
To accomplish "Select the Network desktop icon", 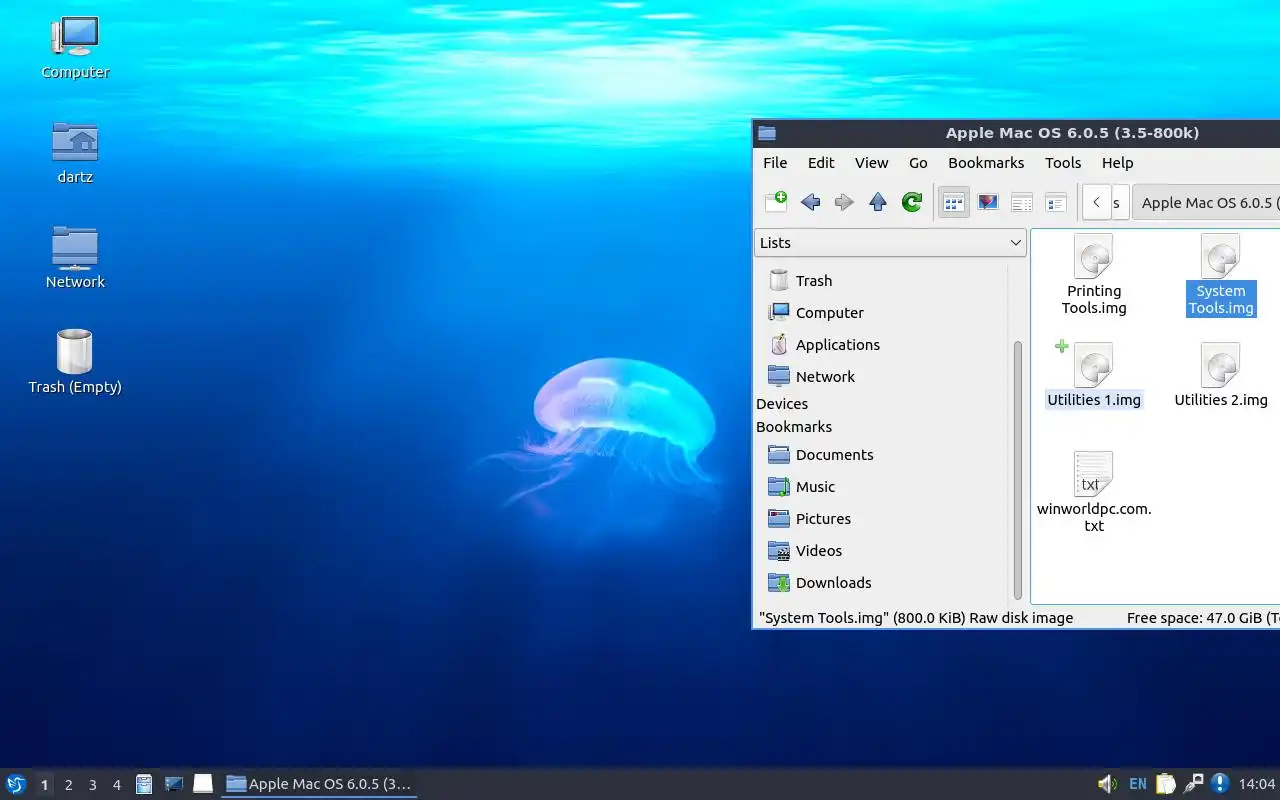I will (x=75, y=258).
